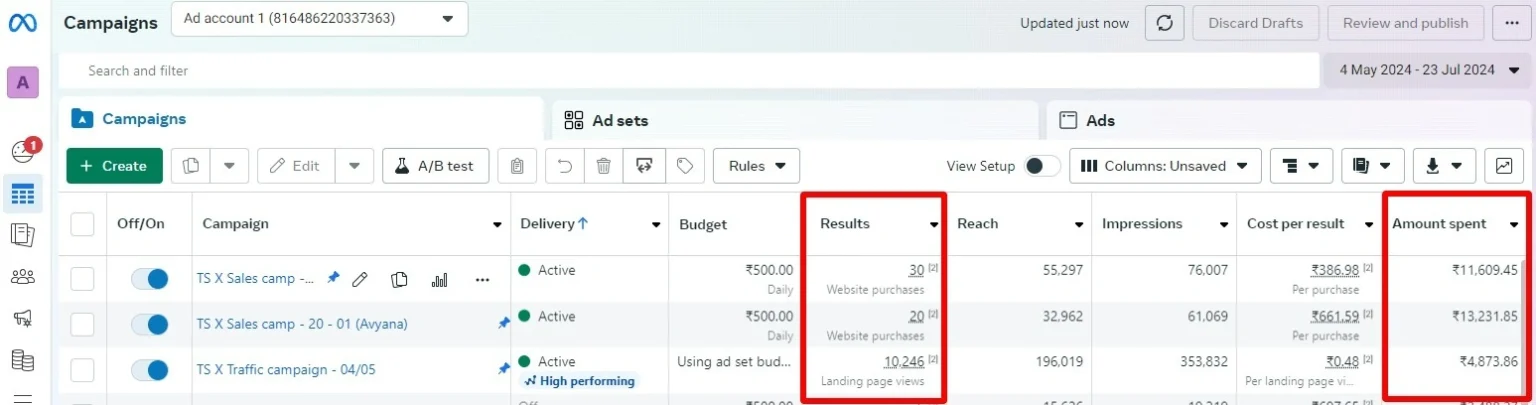Open the date range 4 May - 23 Jul picker
The image size is (1536, 405).
click(x=1427, y=70)
